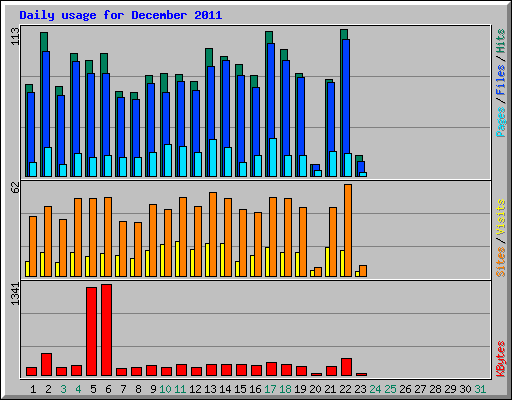Click day 29 on the date axis
512x400 pixels.
coord(450,389)
